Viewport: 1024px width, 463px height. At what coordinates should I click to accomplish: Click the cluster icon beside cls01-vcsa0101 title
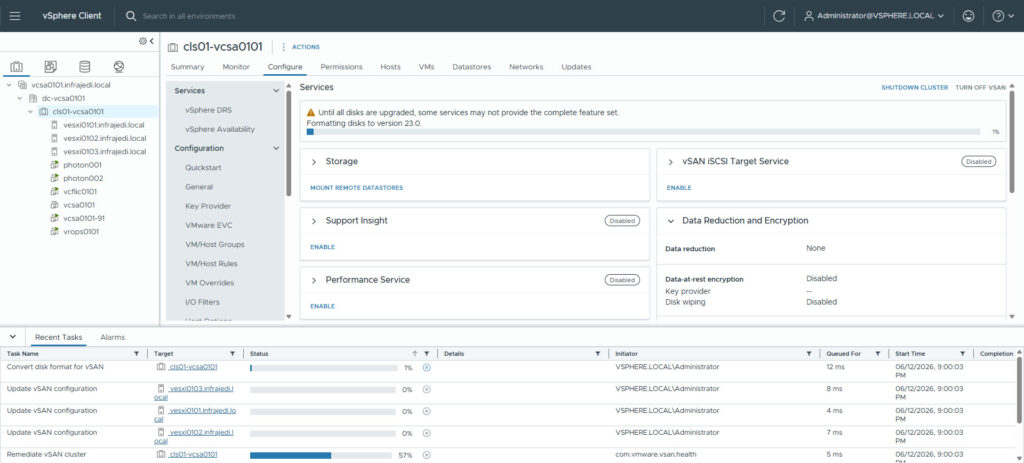tap(172, 47)
